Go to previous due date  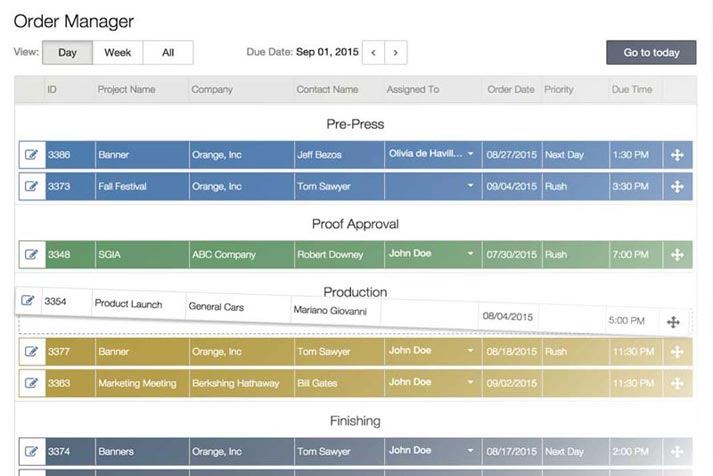tap(373, 52)
